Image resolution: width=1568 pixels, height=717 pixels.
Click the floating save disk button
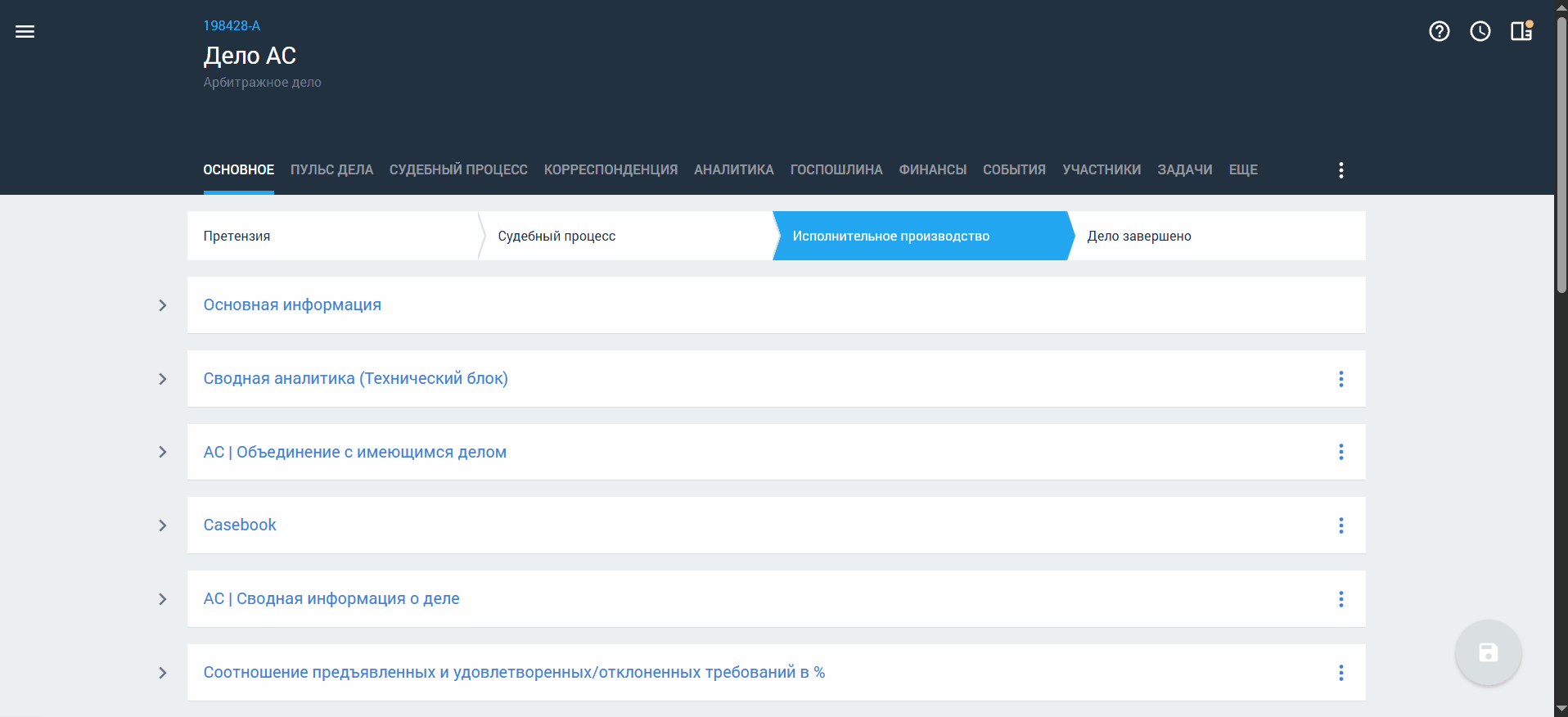[1489, 652]
